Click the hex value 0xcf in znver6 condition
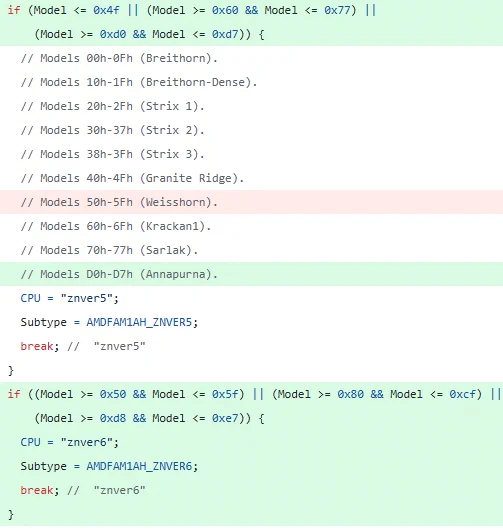 click(x=463, y=394)
